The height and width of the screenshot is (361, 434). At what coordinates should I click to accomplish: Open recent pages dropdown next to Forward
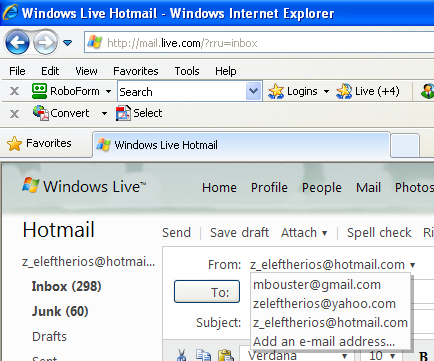68,43
